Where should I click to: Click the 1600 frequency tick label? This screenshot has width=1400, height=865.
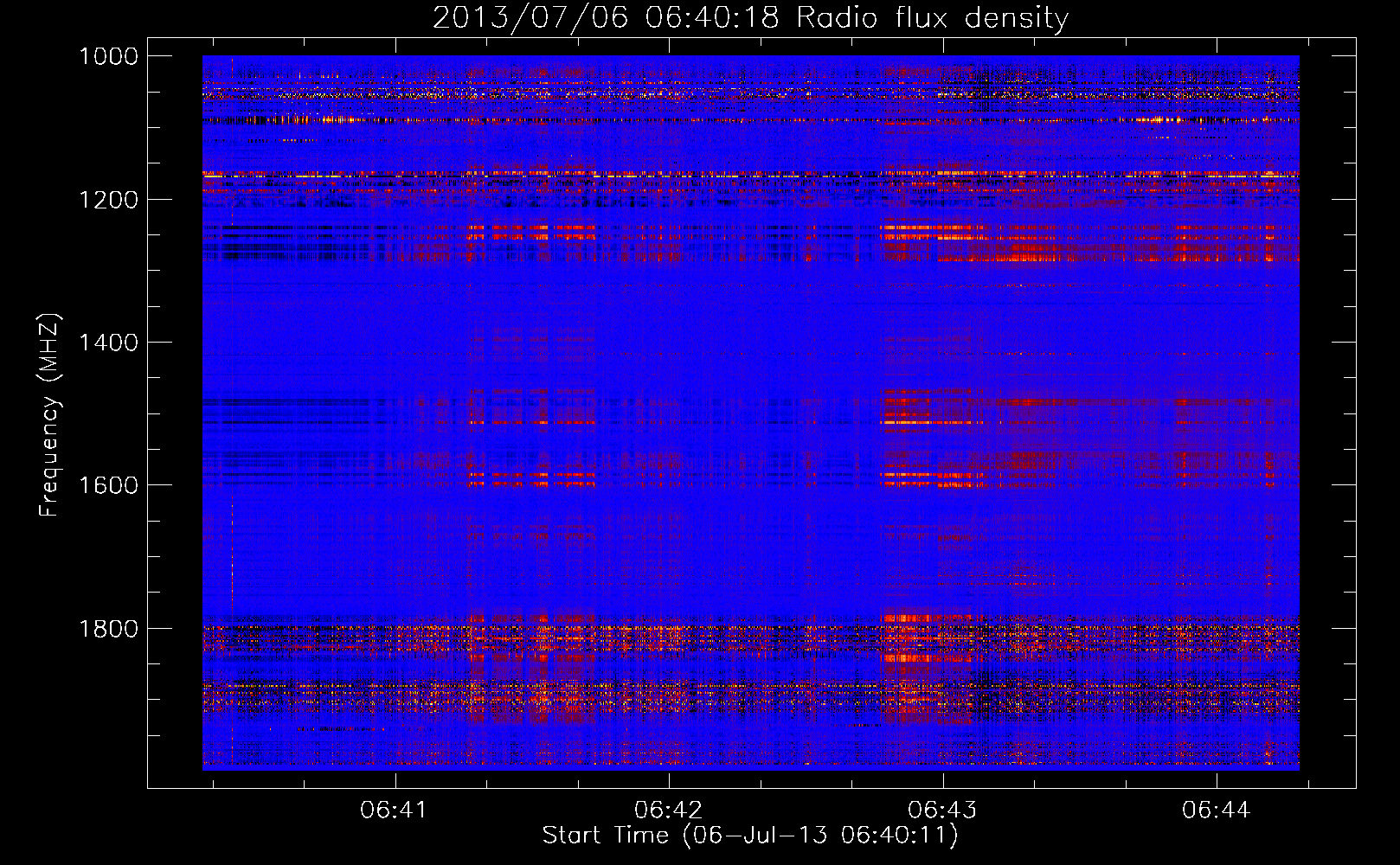click(108, 485)
